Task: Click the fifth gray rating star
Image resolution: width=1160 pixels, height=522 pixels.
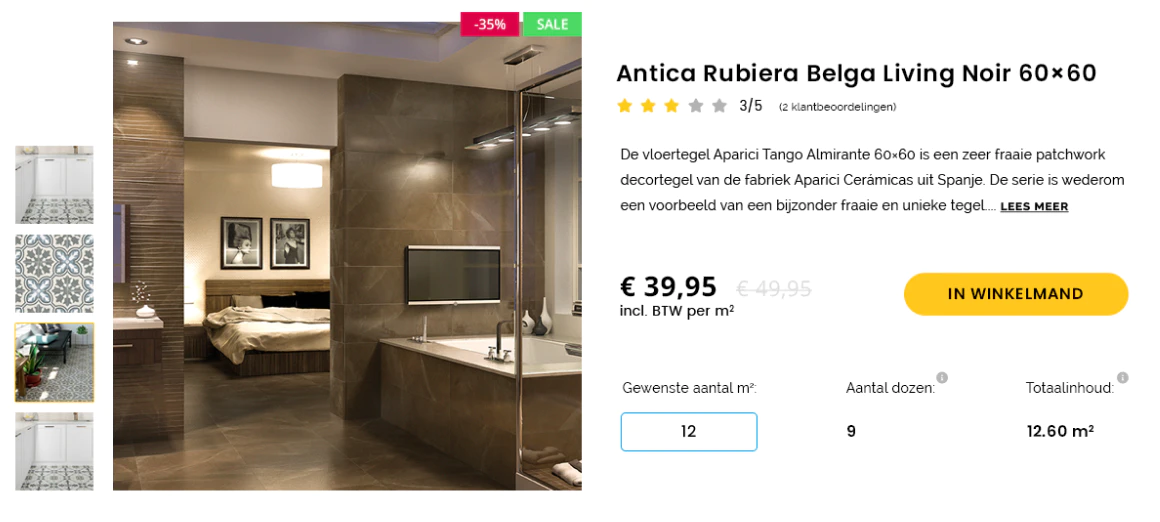Action: point(719,106)
